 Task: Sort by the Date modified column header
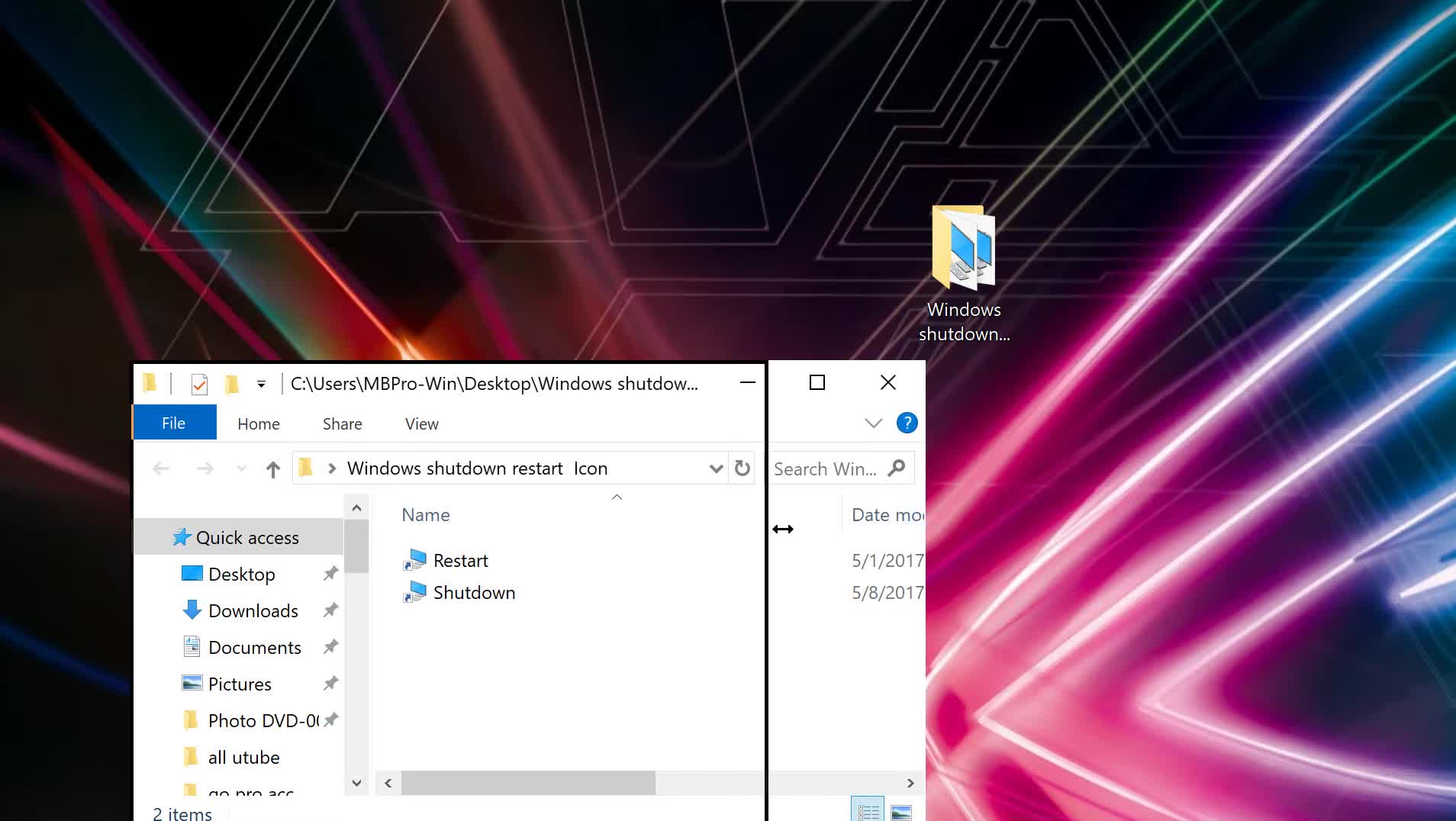887,515
